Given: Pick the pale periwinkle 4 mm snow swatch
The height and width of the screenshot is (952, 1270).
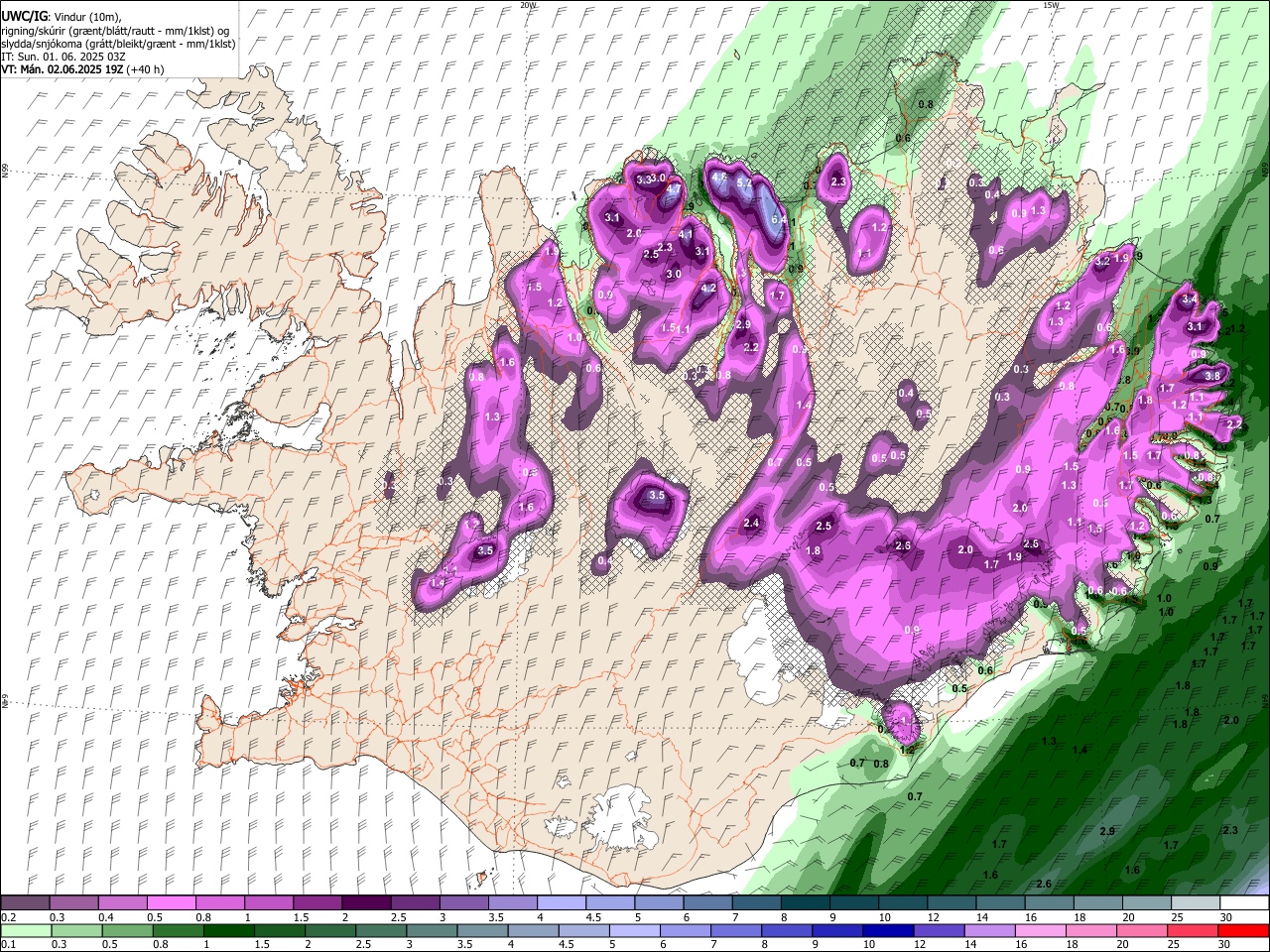Looking at the screenshot, I should pos(562,903).
